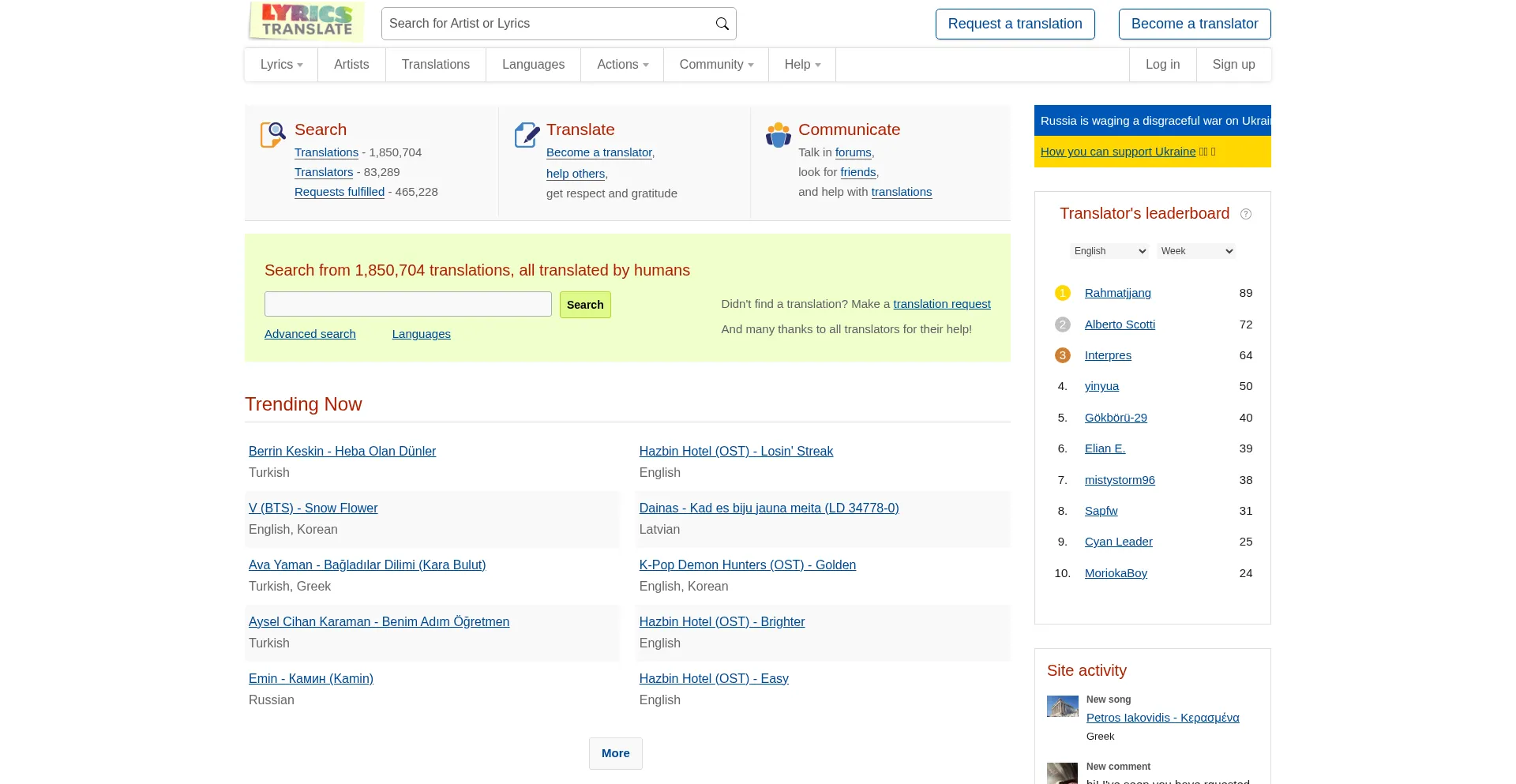Expand the Community menu
The height and width of the screenshot is (784, 1516).
pos(715,65)
